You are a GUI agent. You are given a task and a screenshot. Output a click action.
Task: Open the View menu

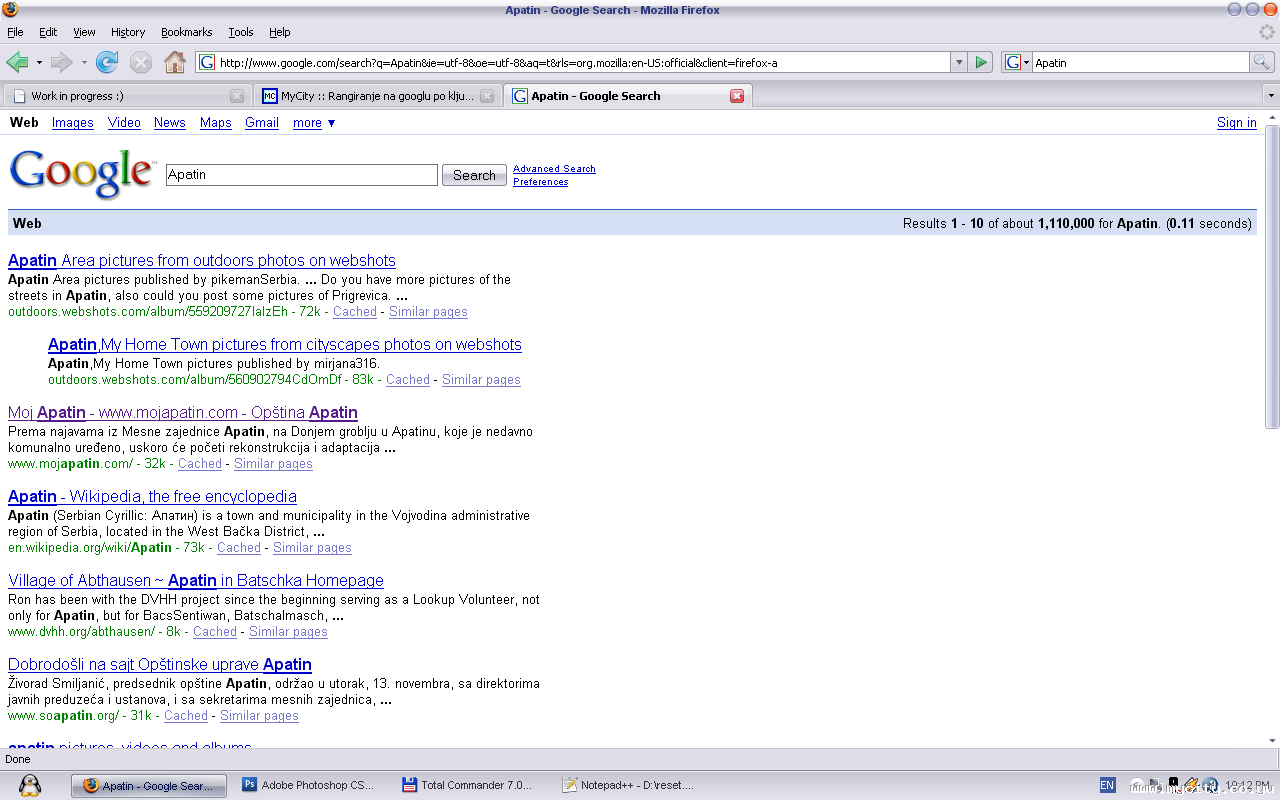[x=84, y=32]
